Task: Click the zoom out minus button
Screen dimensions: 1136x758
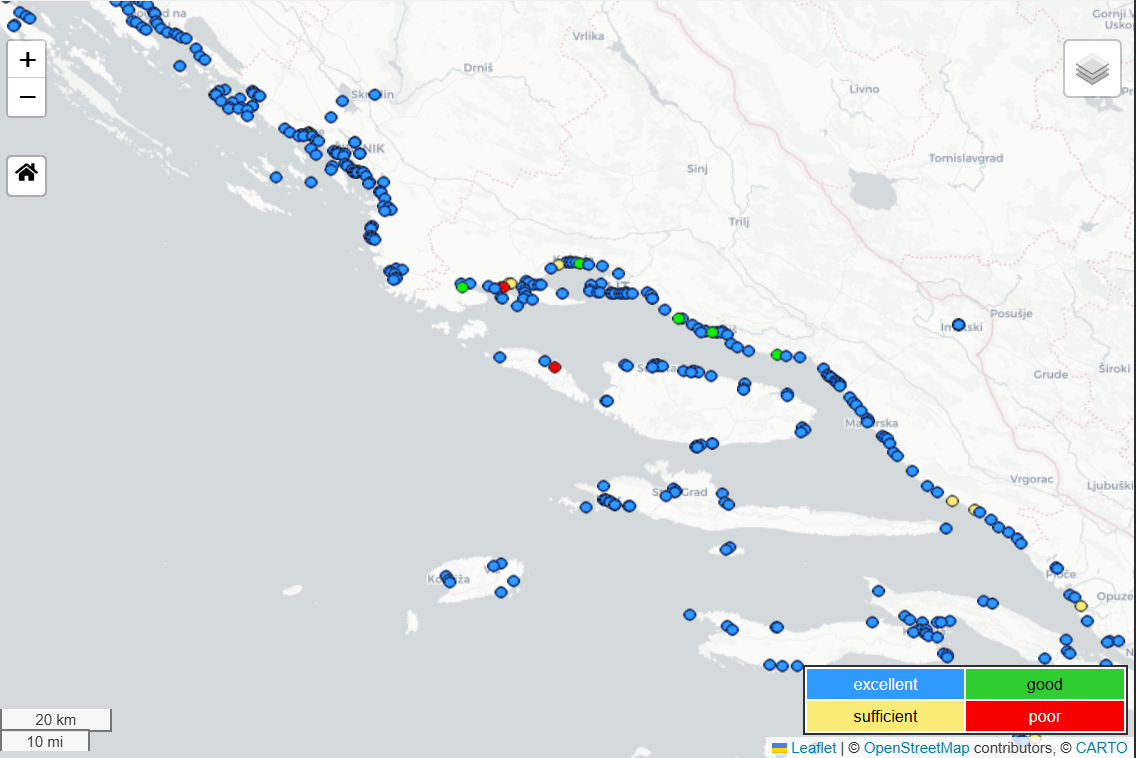Action: pyautogui.click(x=27, y=97)
